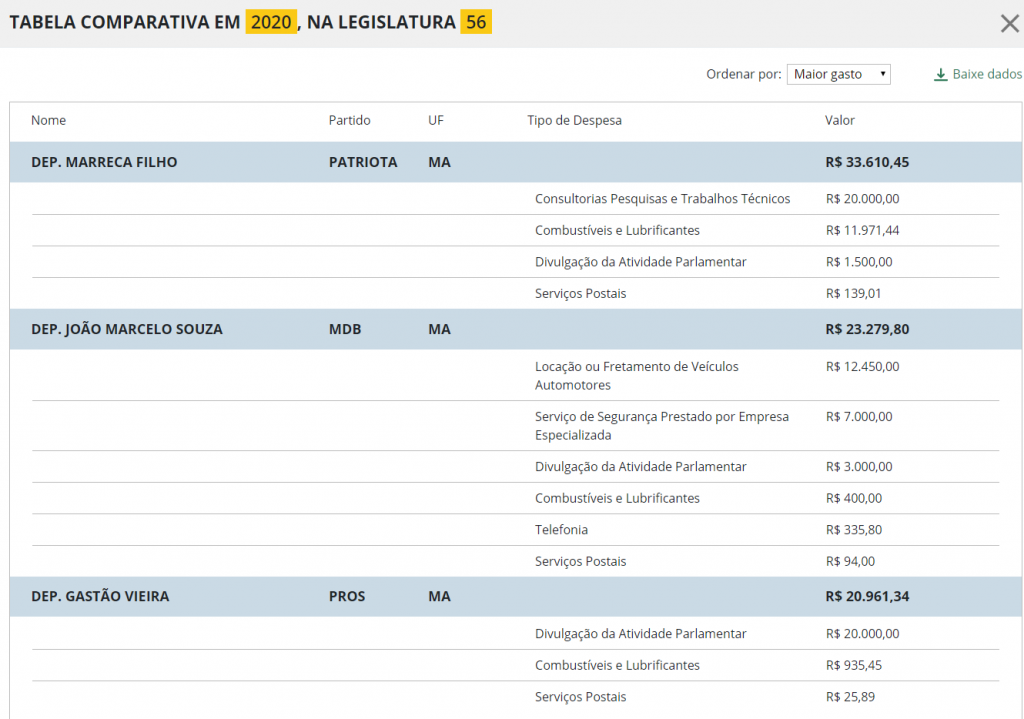Click the highlighted year 2020
The height and width of the screenshot is (719, 1024).
click(271, 22)
